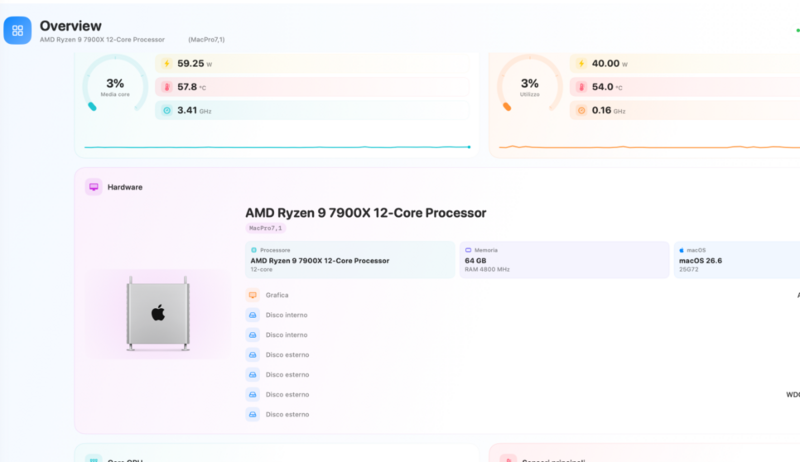The image size is (800, 462).
Task: Click the RAM 4800 MHz text
Action: coord(487,269)
